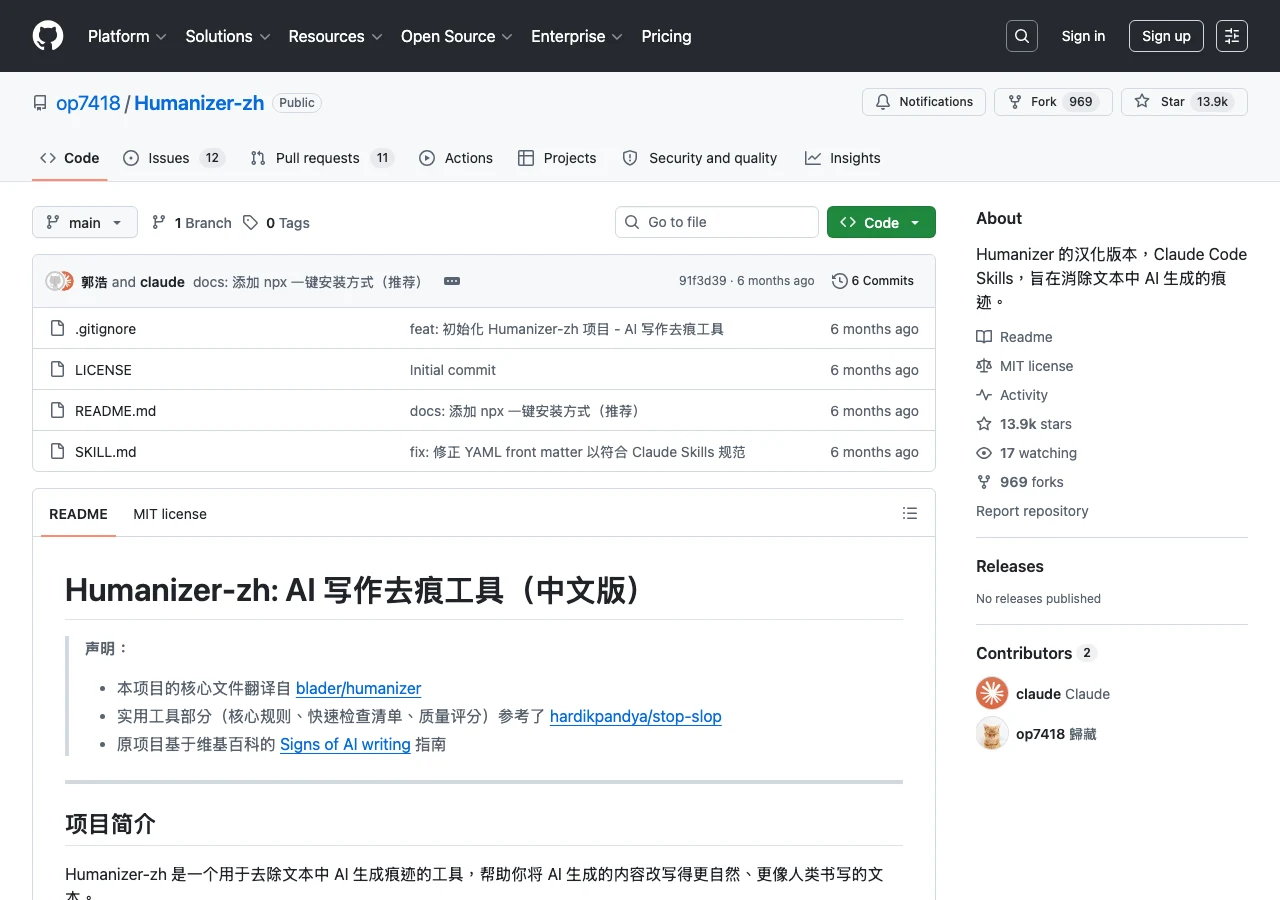
Task: Click the Notifications bell button
Action: (924, 102)
